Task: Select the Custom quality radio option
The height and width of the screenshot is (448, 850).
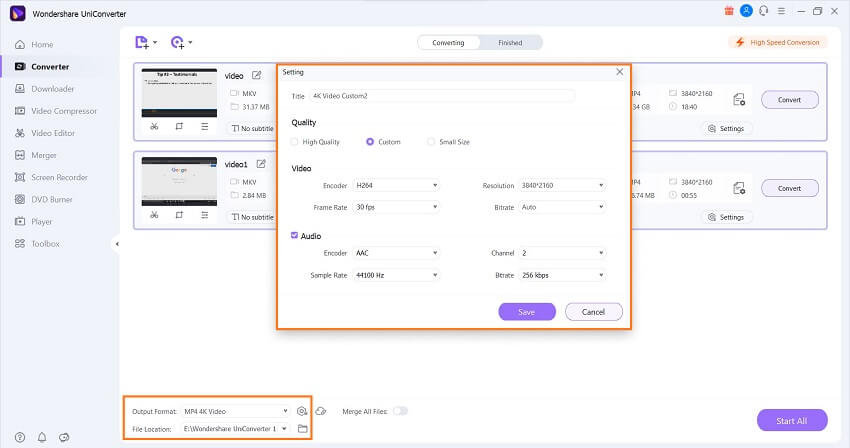Action: [x=370, y=142]
